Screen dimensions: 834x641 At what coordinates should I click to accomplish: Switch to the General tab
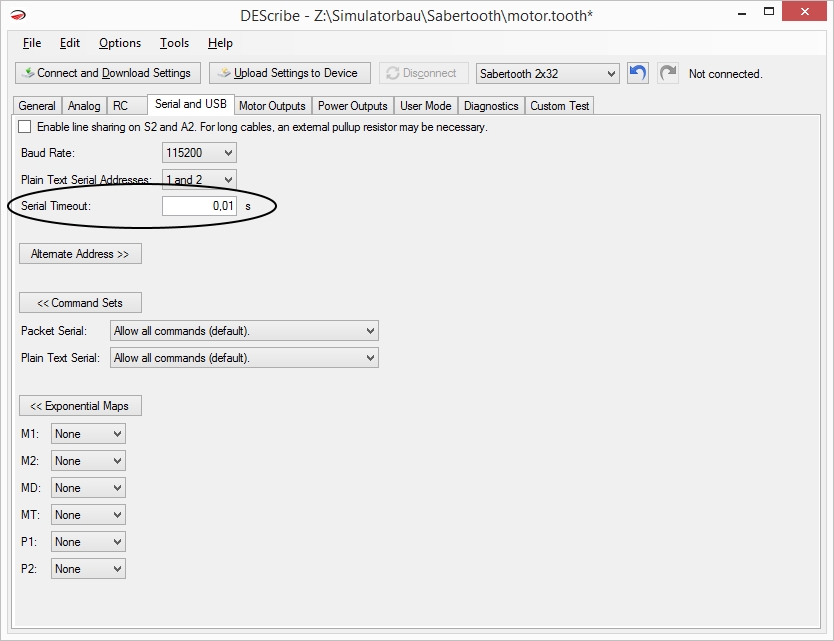pyautogui.click(x=37, y=106)
